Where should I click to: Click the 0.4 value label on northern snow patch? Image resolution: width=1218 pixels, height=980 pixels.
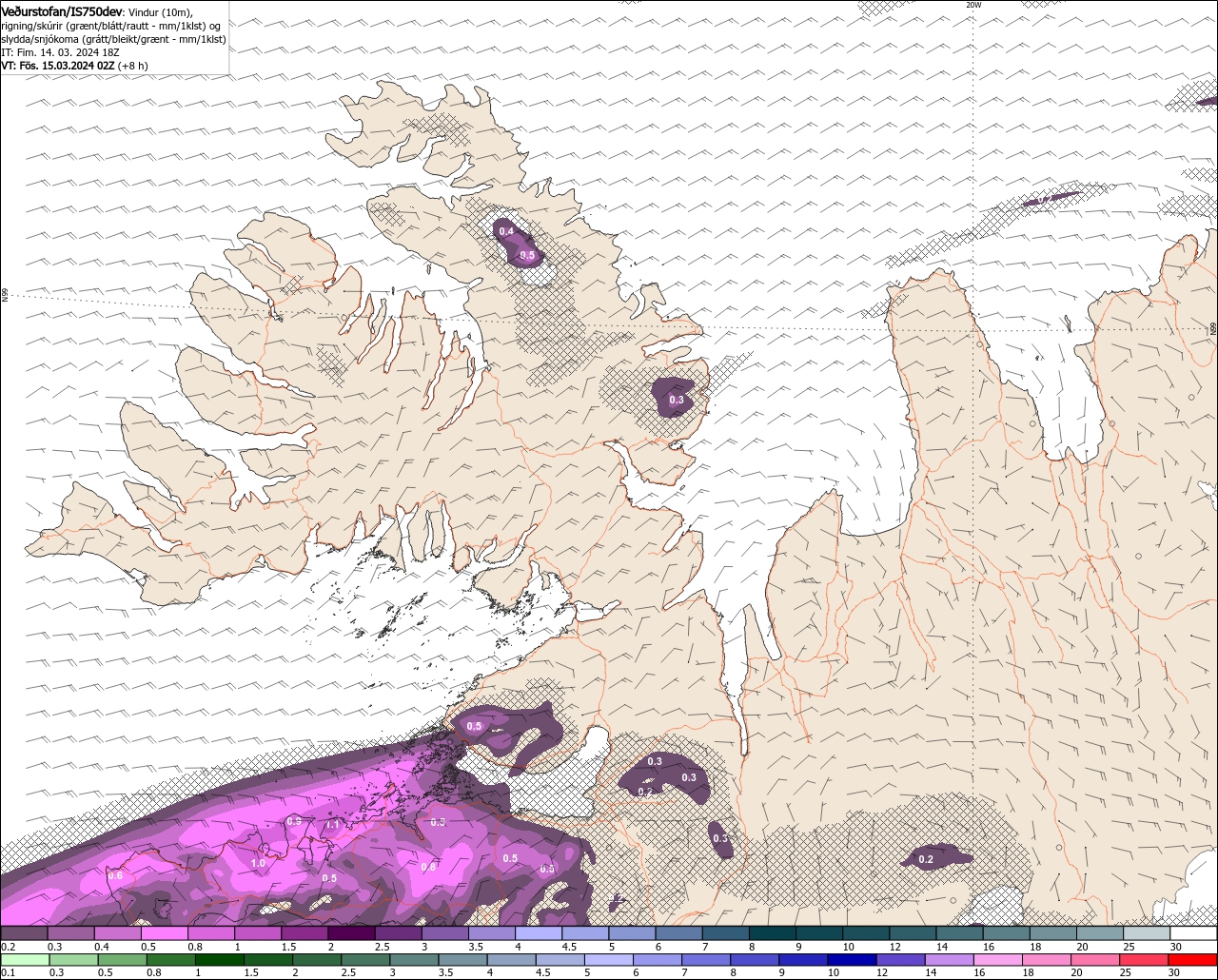click(x=506, y=231)
